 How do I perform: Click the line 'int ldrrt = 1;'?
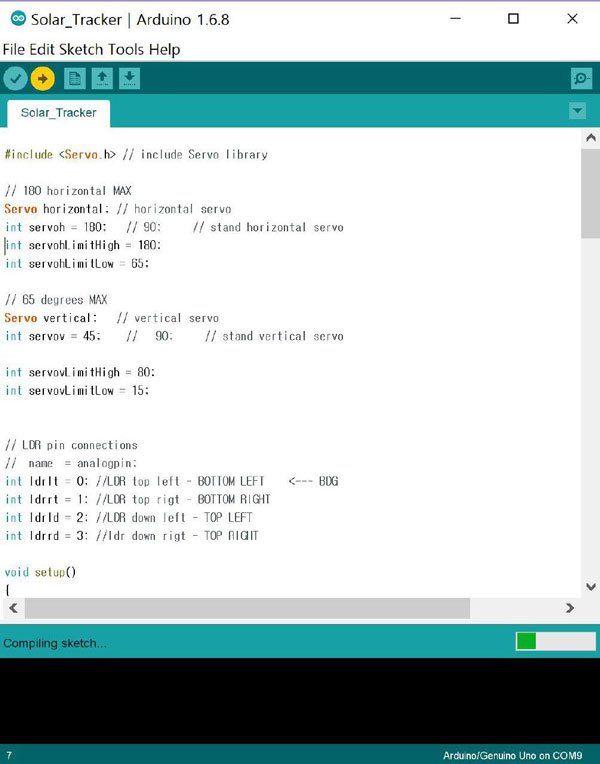pos(47,499)
